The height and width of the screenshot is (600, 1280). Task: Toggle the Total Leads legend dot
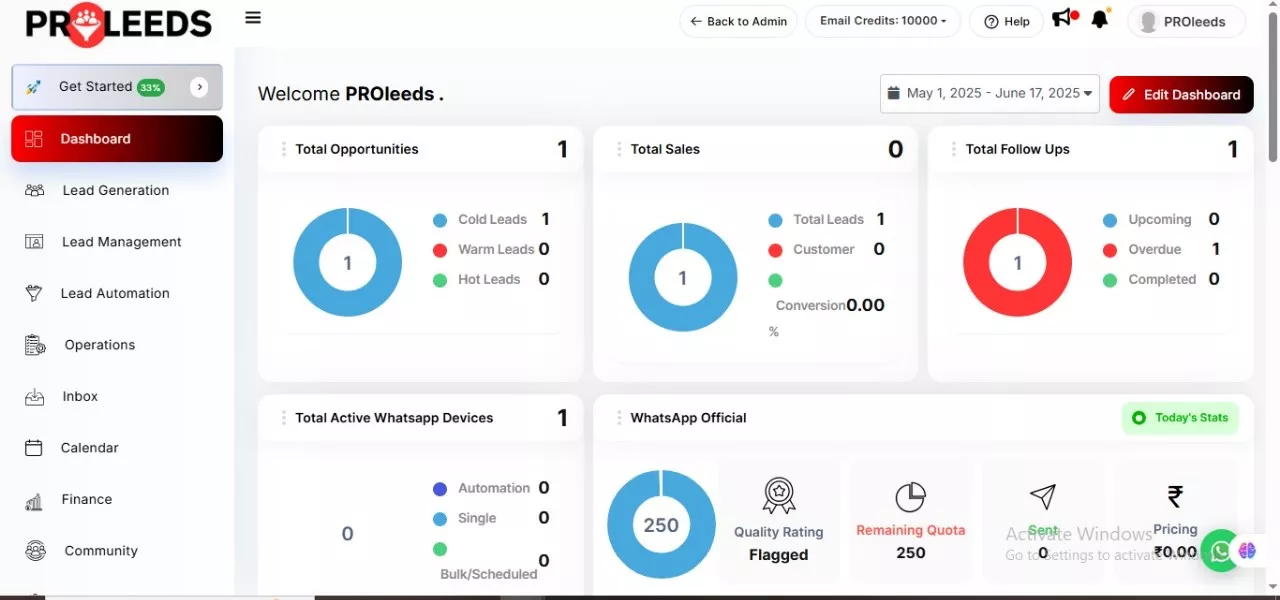pyautogui.click(x=775, y=220)
